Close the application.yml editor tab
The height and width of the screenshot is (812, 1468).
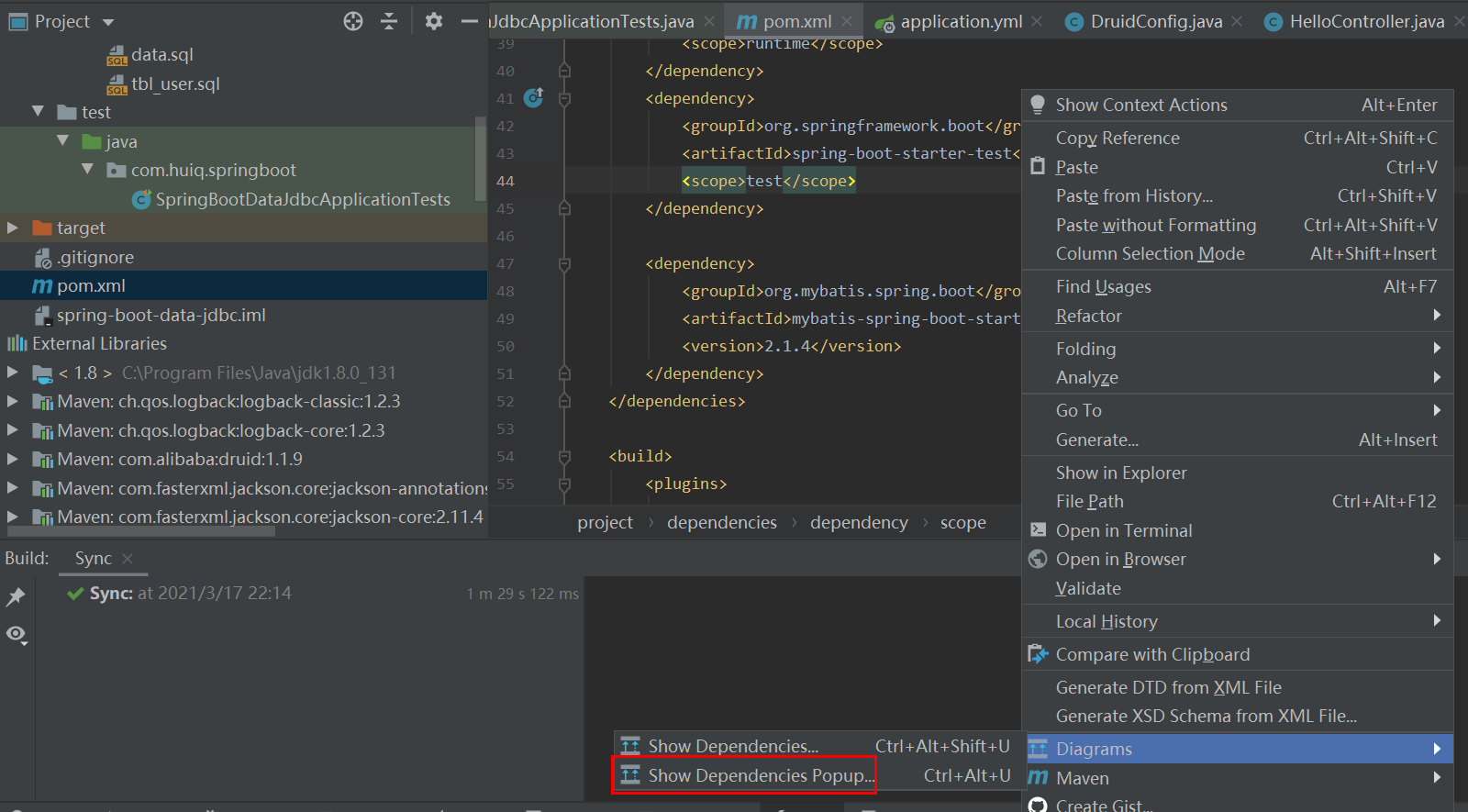[x=1037, y=21]
